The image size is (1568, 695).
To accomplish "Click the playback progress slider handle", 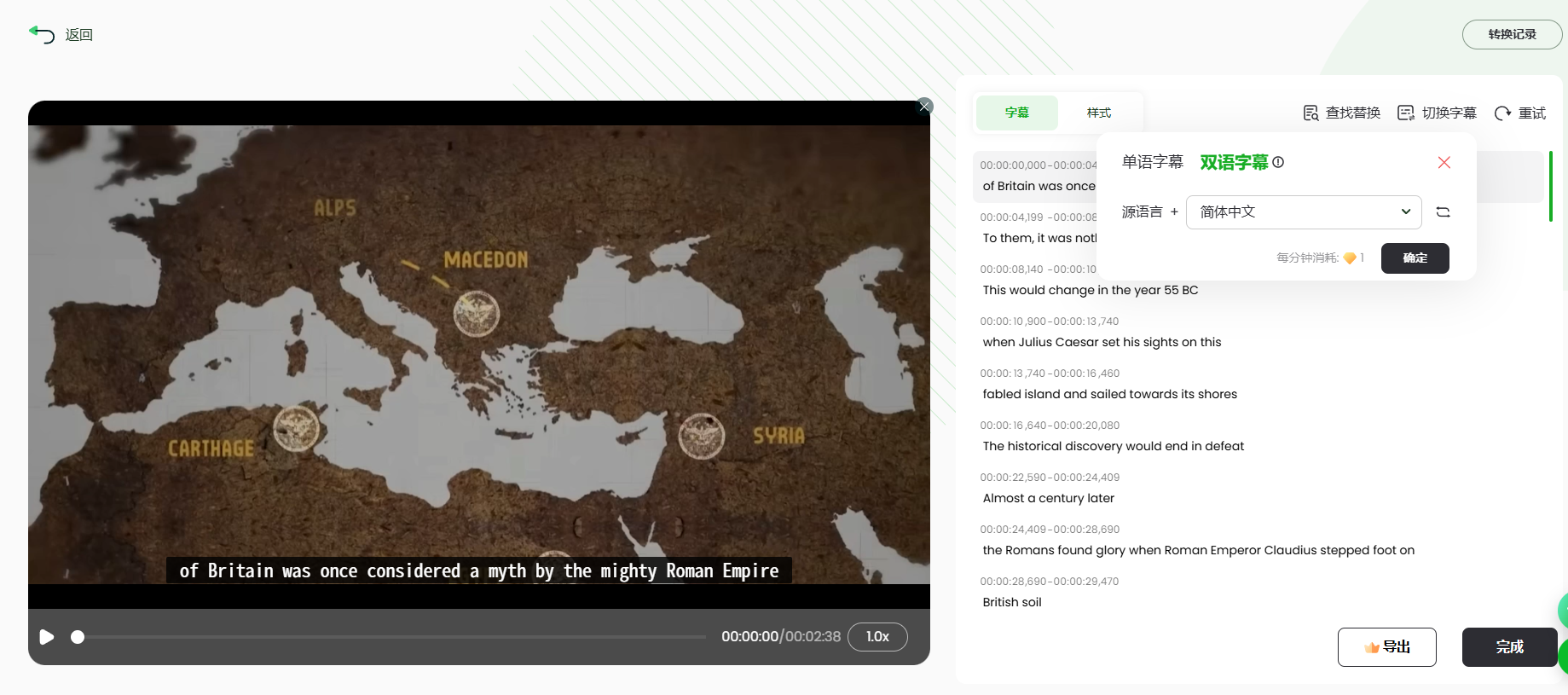I will pos(78,637).
